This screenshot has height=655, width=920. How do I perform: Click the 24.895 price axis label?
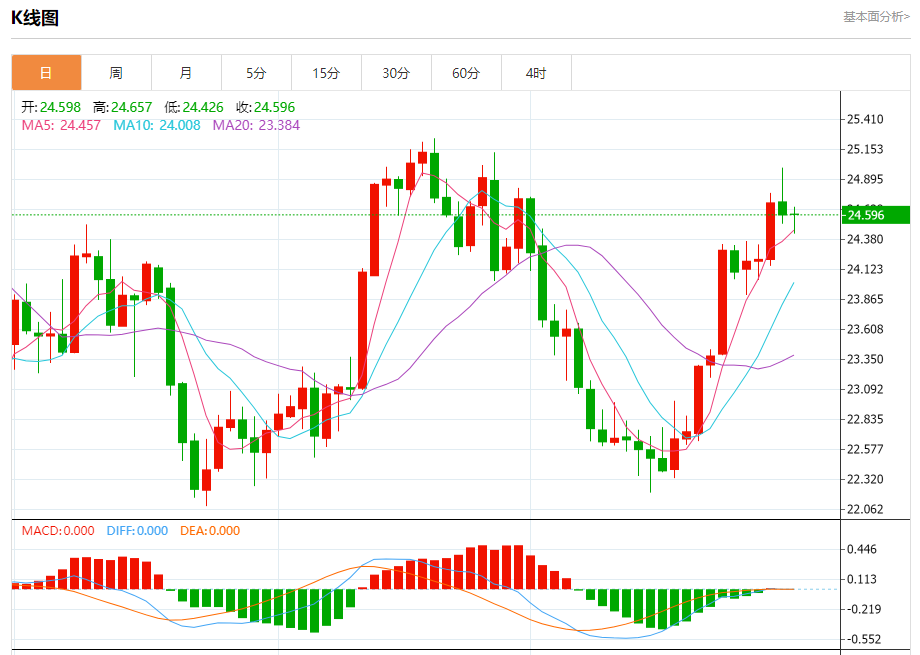[865, 179]
